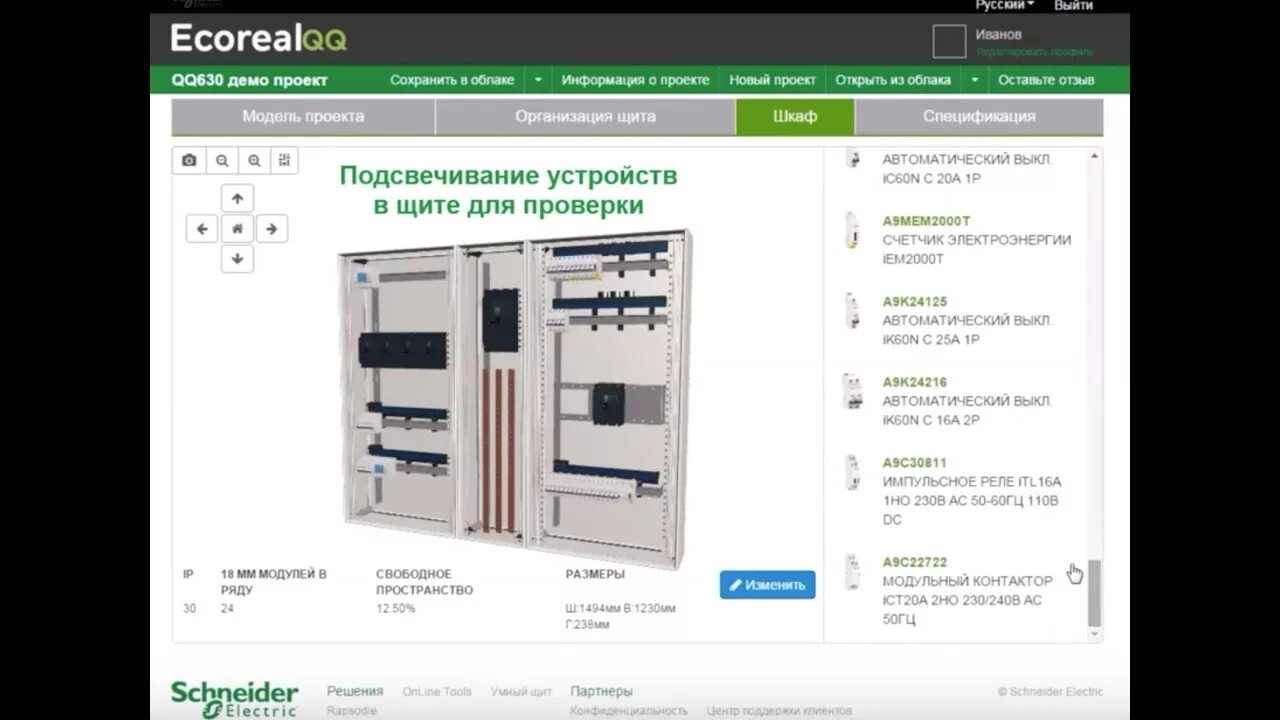
Task: Open the Спецификация tab
Action: coord(979,116)
